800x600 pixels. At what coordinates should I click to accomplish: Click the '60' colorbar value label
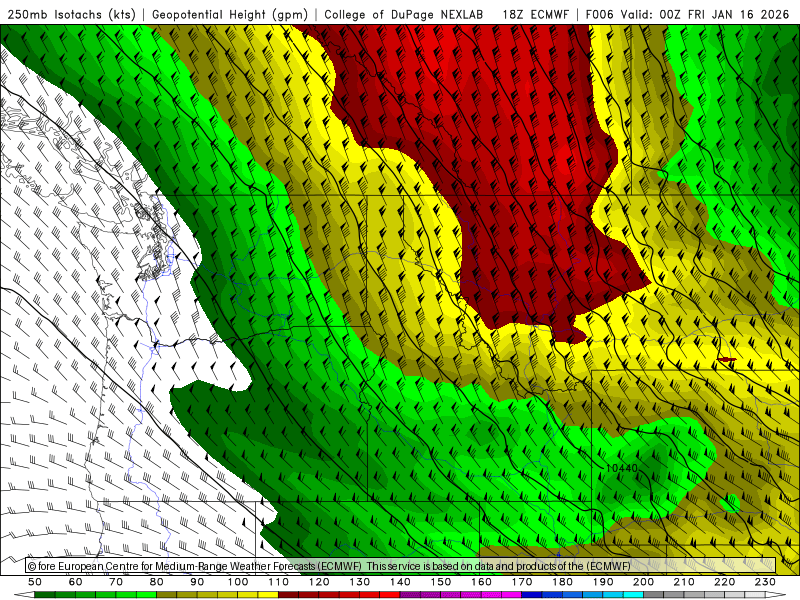(x=76, y=582)
